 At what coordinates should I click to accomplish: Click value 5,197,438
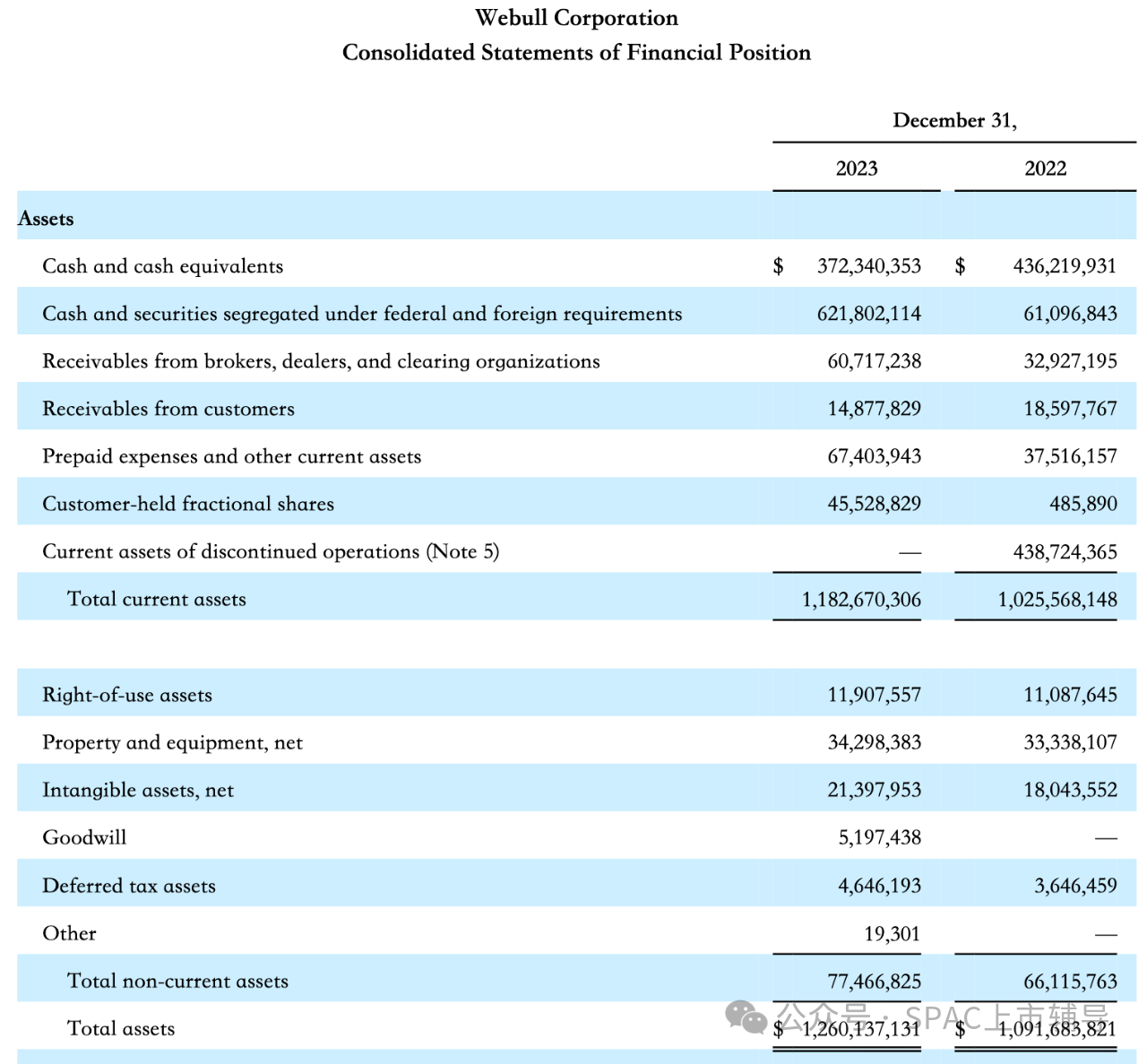click(879, 837)
